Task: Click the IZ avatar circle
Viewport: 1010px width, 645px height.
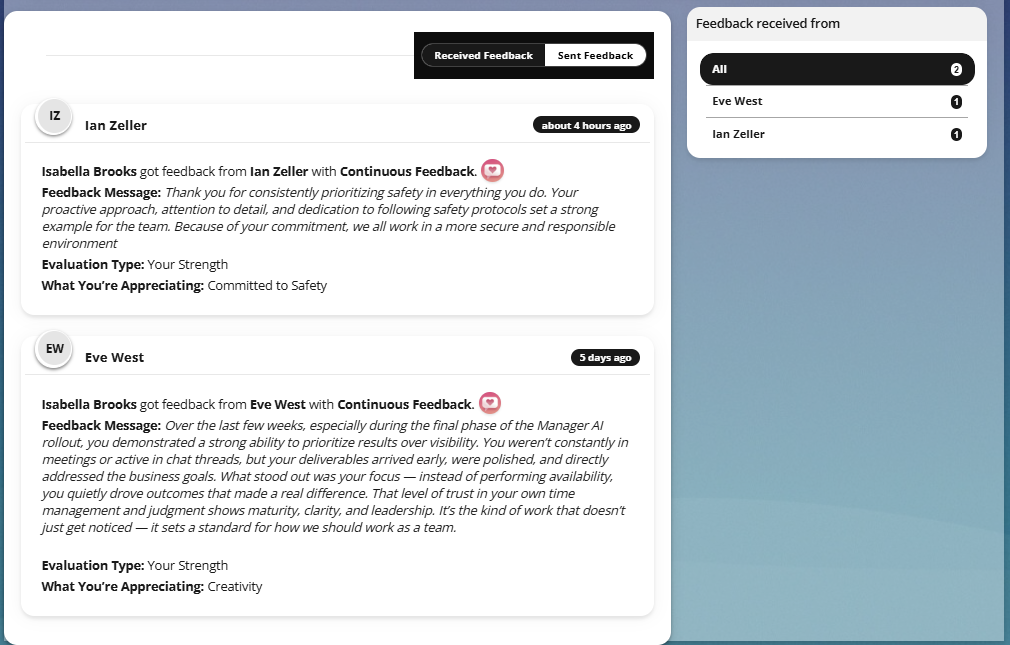Action: (54, 117)
